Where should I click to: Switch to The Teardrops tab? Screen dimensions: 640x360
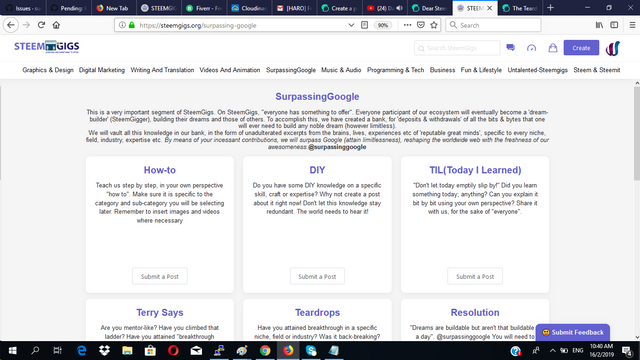520,8
